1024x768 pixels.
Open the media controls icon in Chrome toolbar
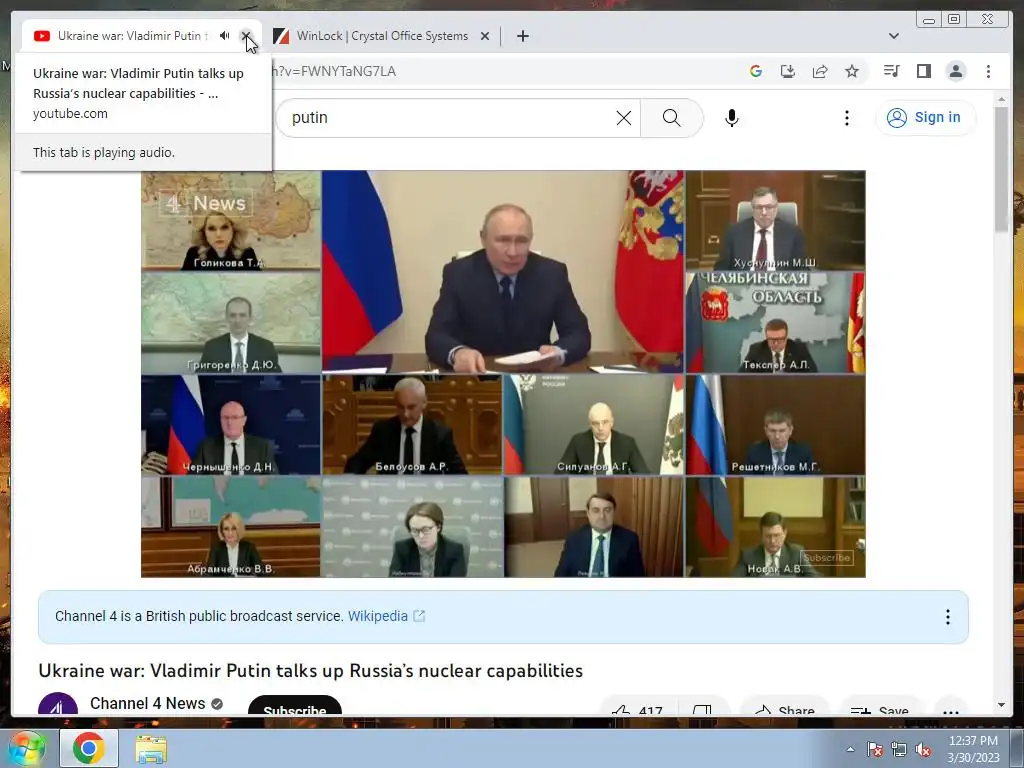tap(891, 71)
